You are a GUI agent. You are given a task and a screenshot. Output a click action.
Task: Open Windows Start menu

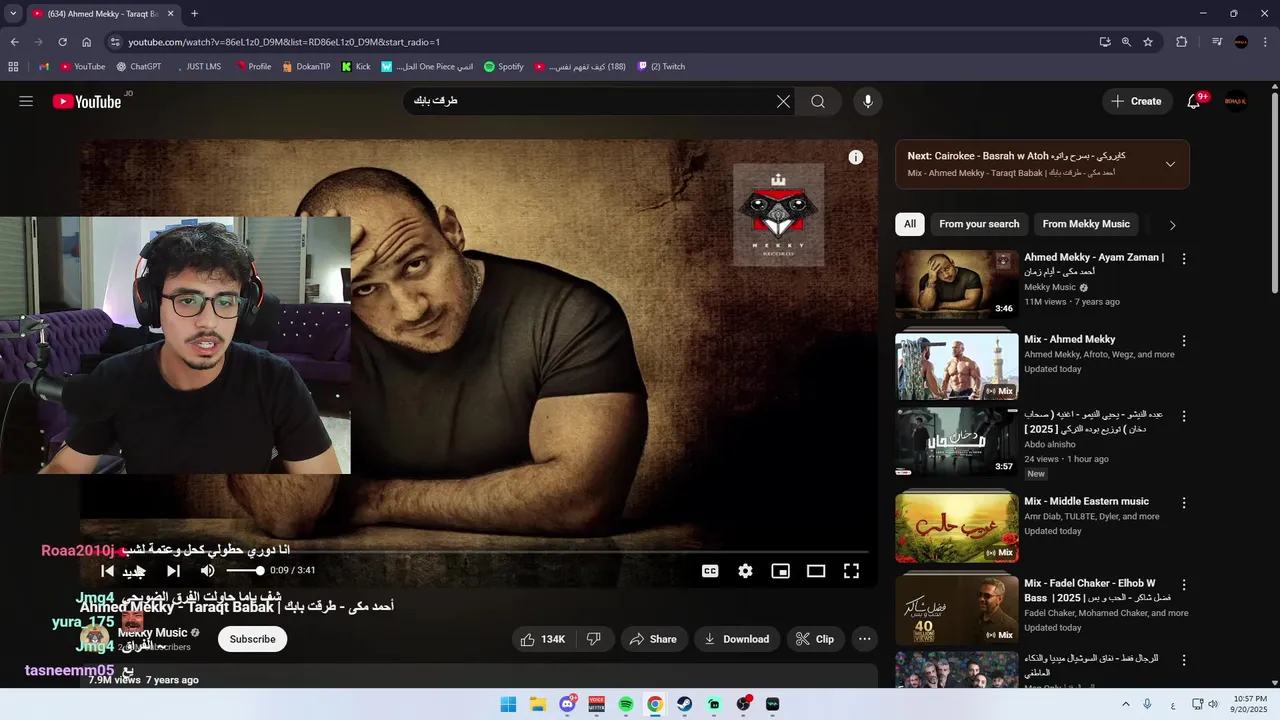tap(508, 704)
